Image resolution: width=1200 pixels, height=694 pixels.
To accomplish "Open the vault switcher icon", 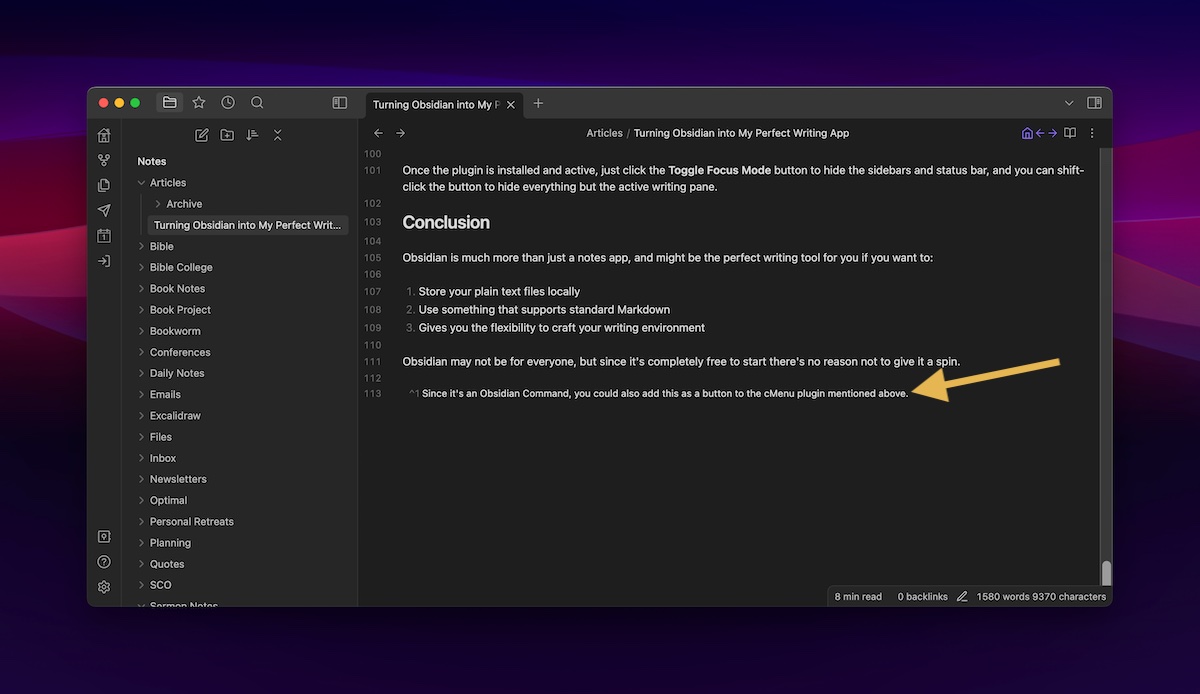I will pyautogui.click(x=104, y=537).
